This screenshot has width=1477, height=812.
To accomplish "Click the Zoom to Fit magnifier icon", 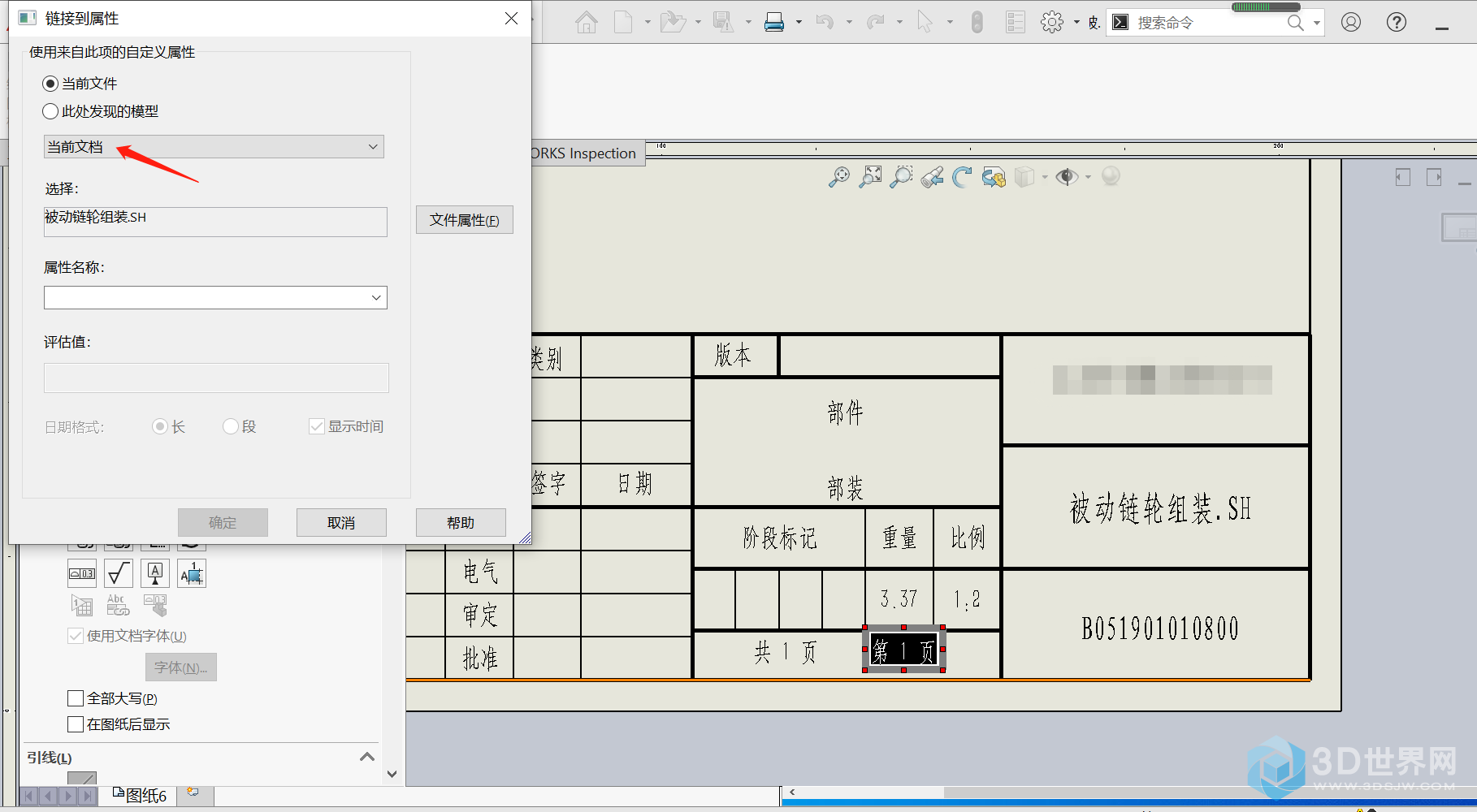I will pos(839,177).
